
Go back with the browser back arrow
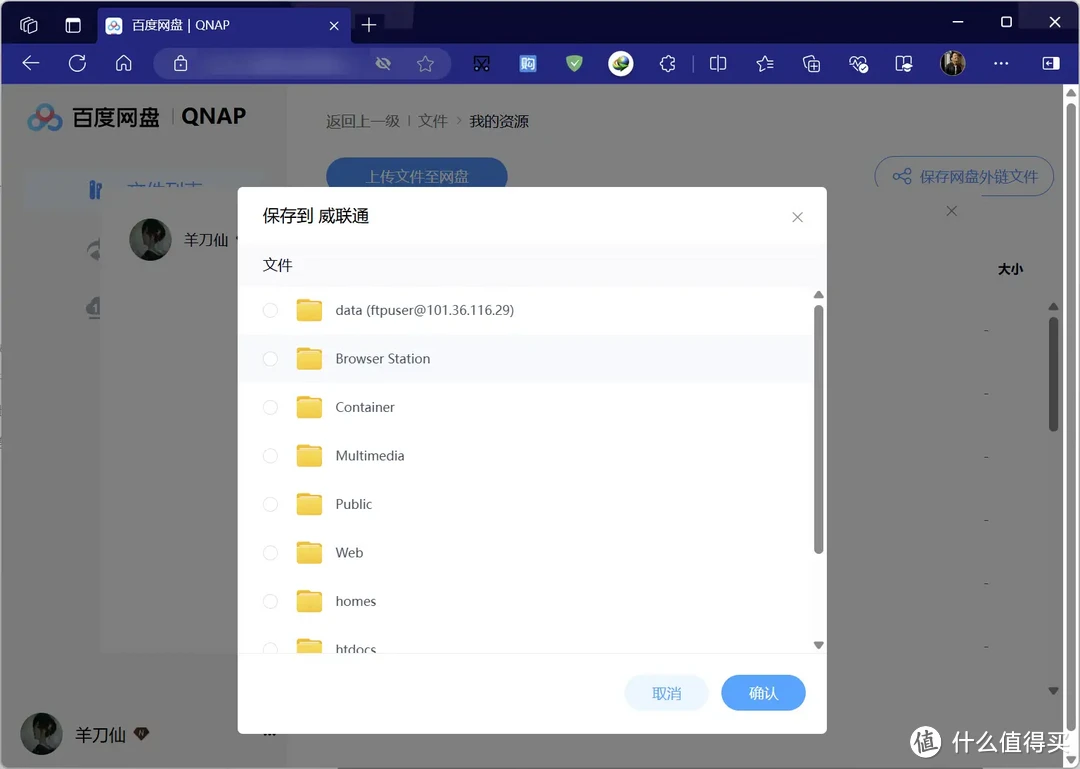31,64
